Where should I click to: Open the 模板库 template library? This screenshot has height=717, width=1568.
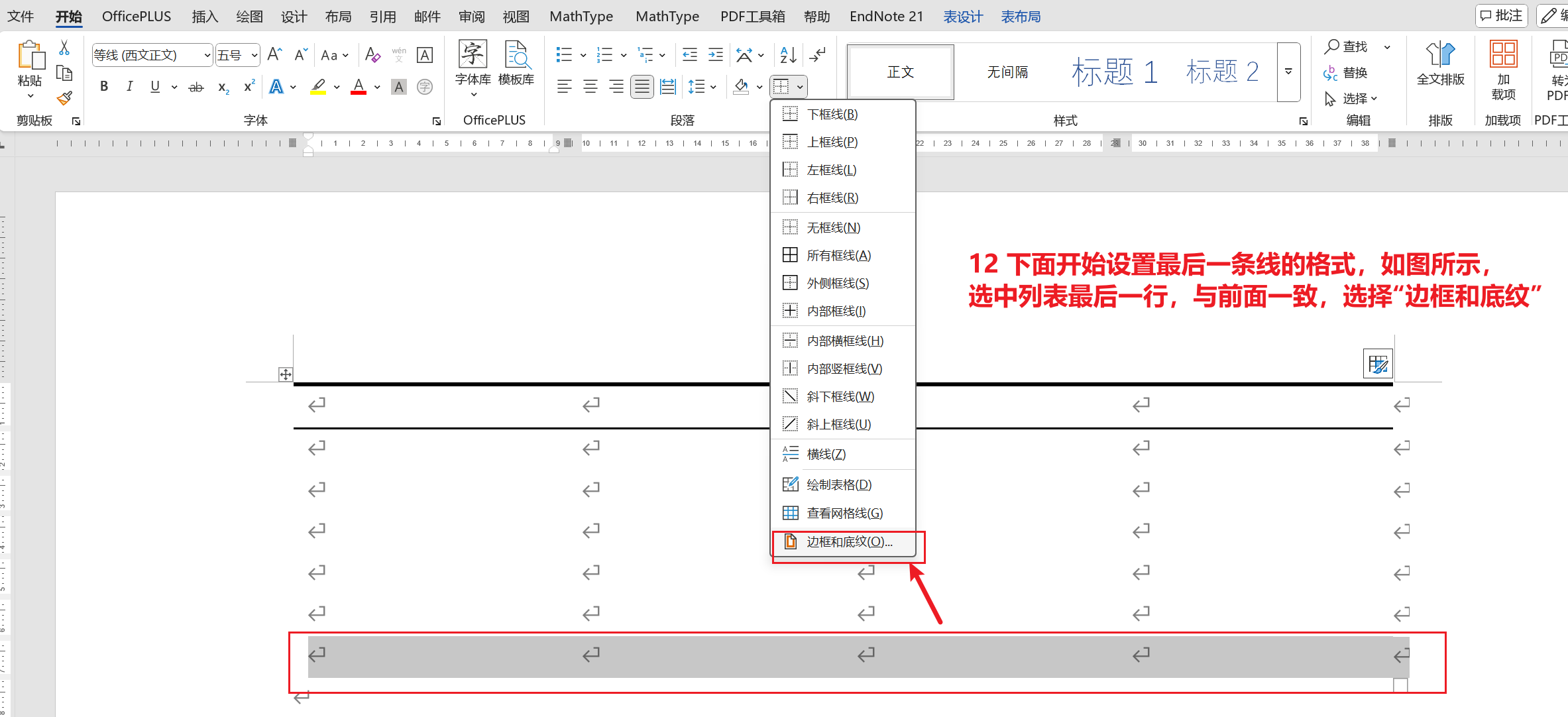516,64
